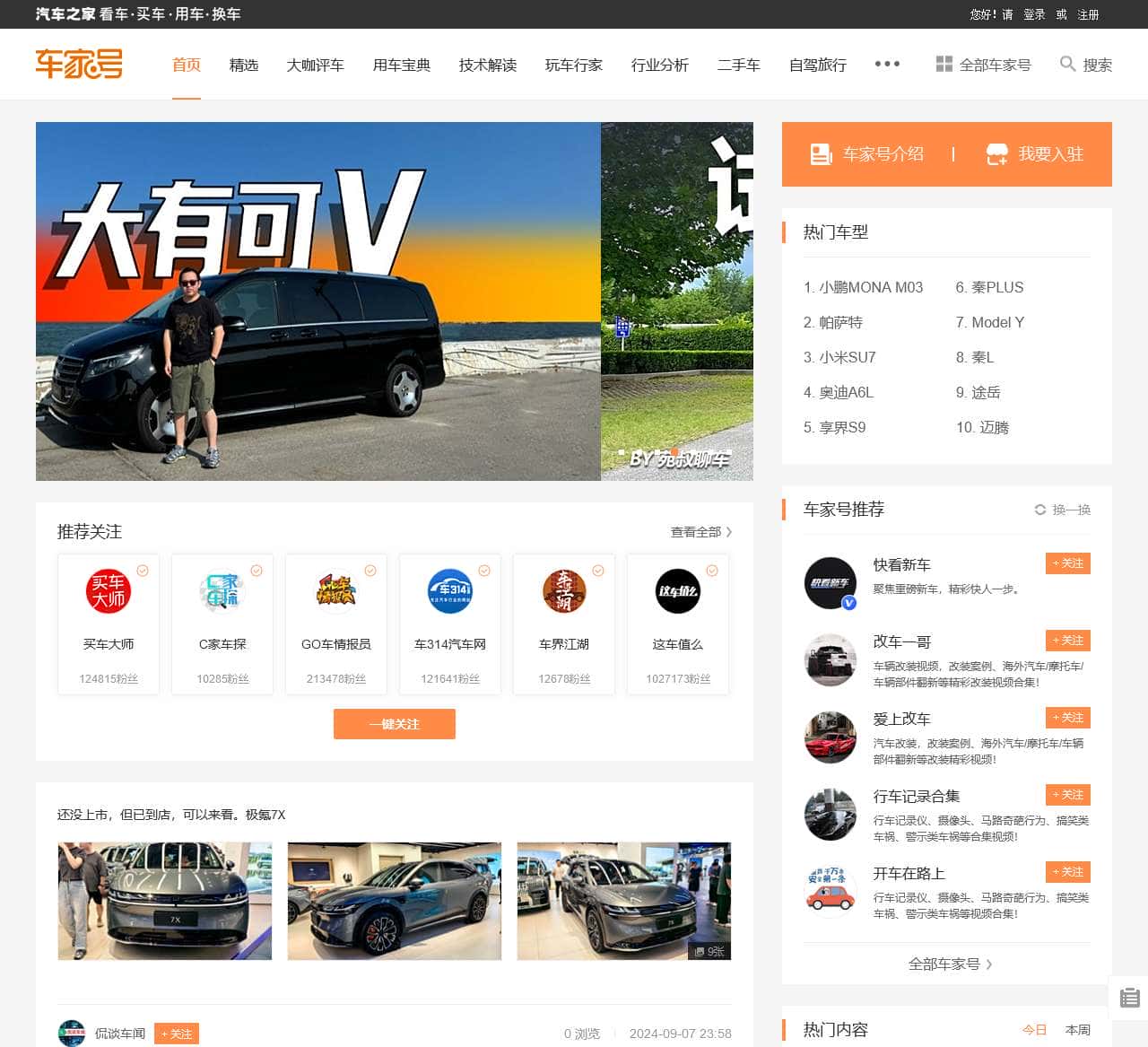Click the 车家号介绍 document icon
This screenshot has height=1047, width=1148.
tap(820, 153)
